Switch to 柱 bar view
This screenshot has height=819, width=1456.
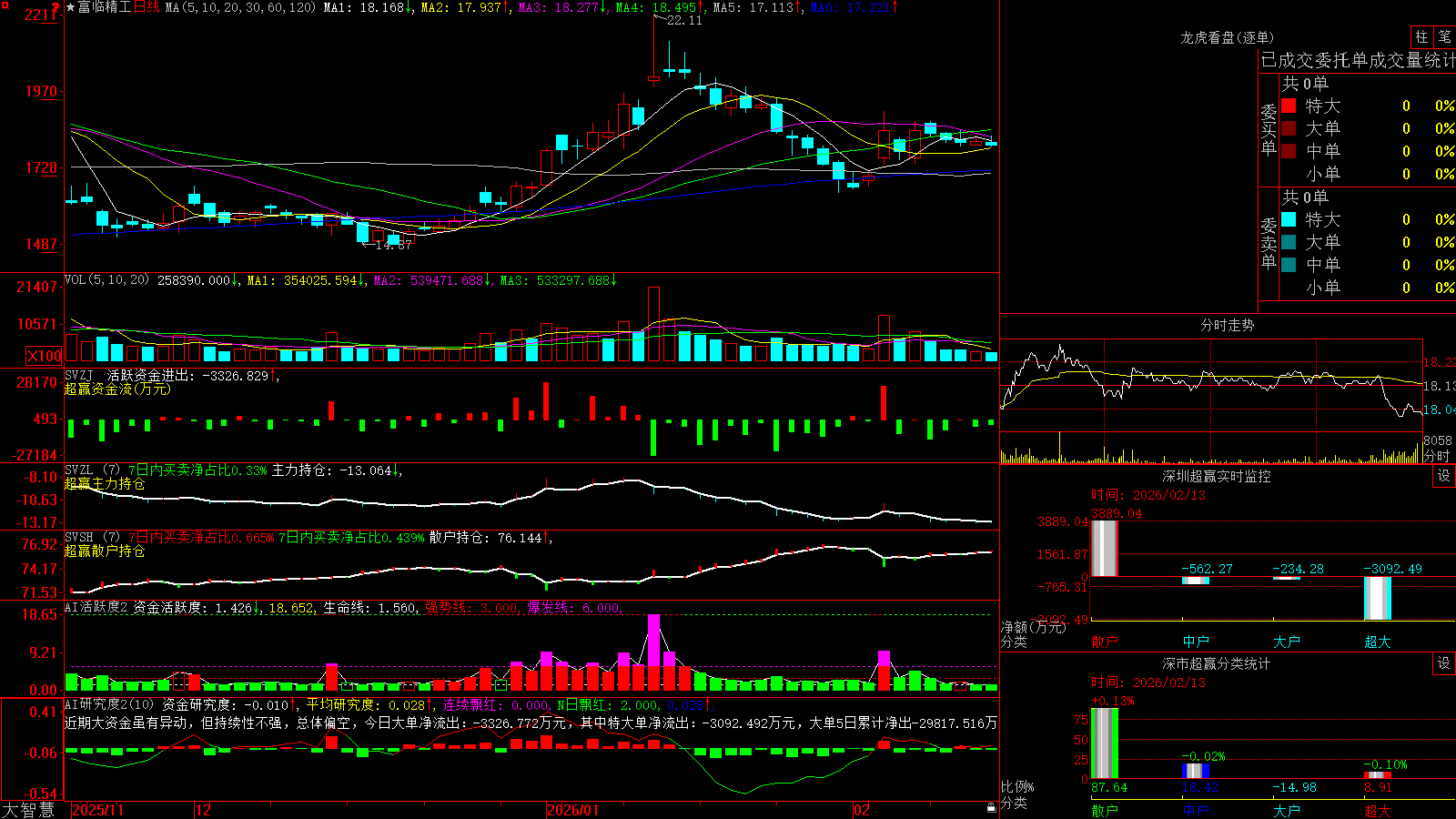1421,36
